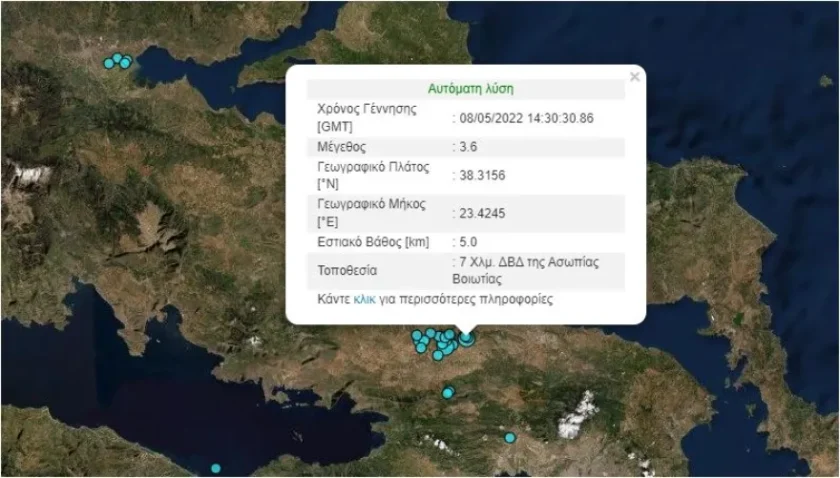Click the Αυτόματη λύση popup header
The height and width of the screenshot is (478, 840).
click(470, 88)
